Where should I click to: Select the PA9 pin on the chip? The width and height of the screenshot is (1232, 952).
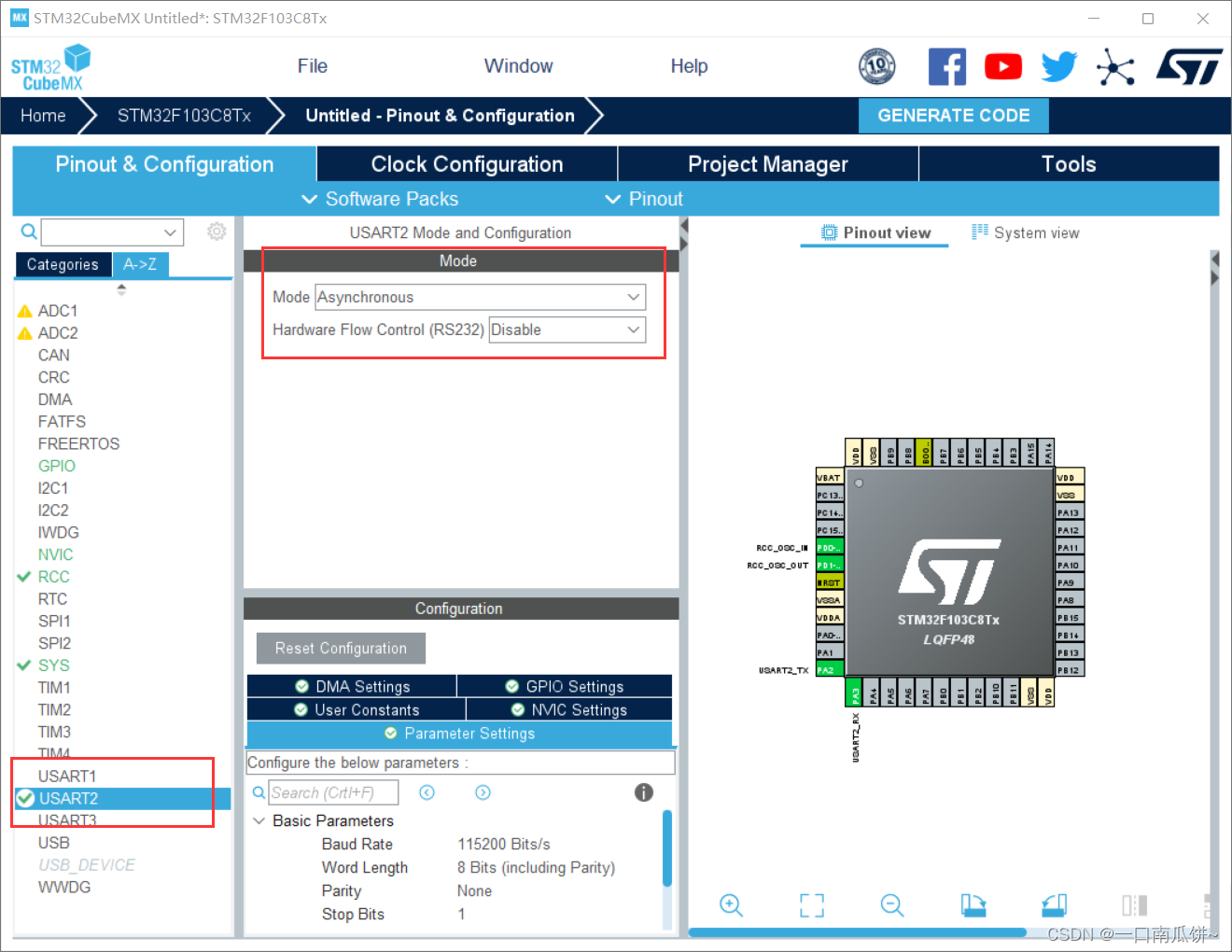(x=1070, y=582)
